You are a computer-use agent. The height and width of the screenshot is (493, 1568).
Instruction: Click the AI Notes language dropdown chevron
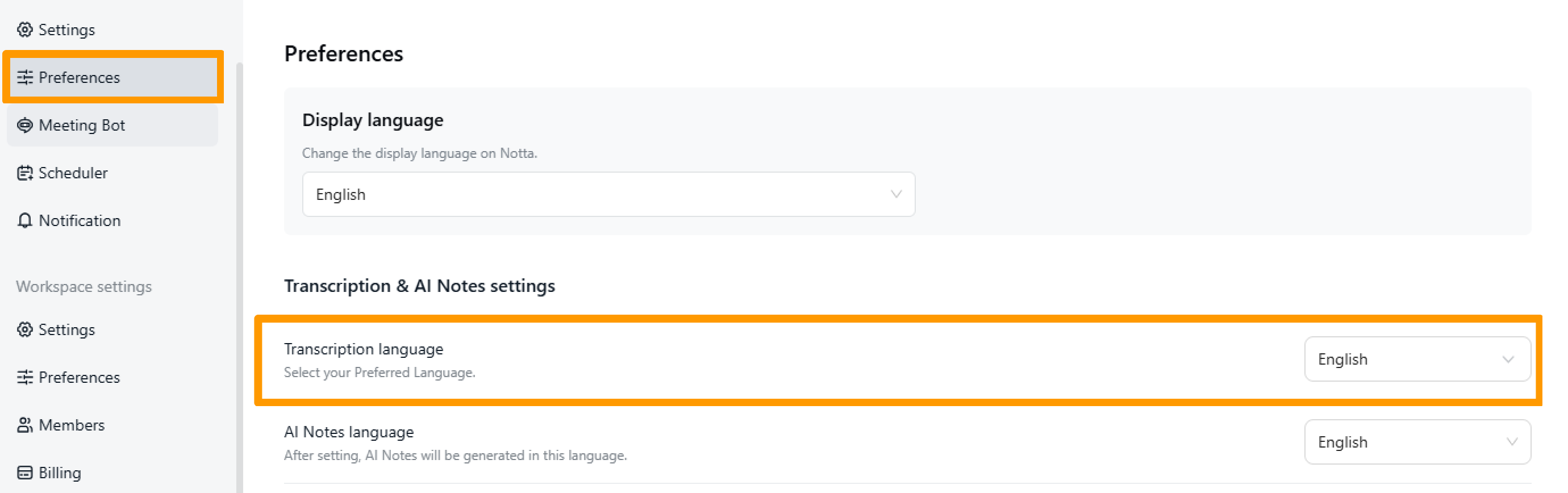tap(1511, 442)
